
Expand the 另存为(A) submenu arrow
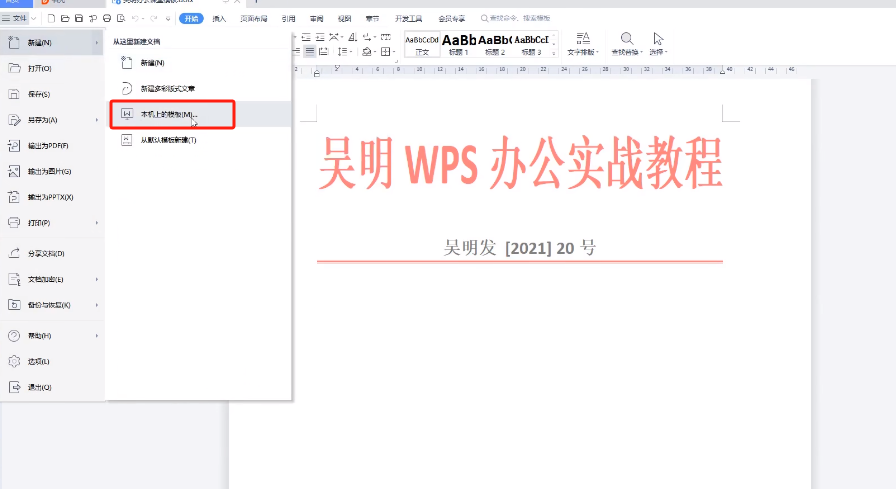point(97,120)
